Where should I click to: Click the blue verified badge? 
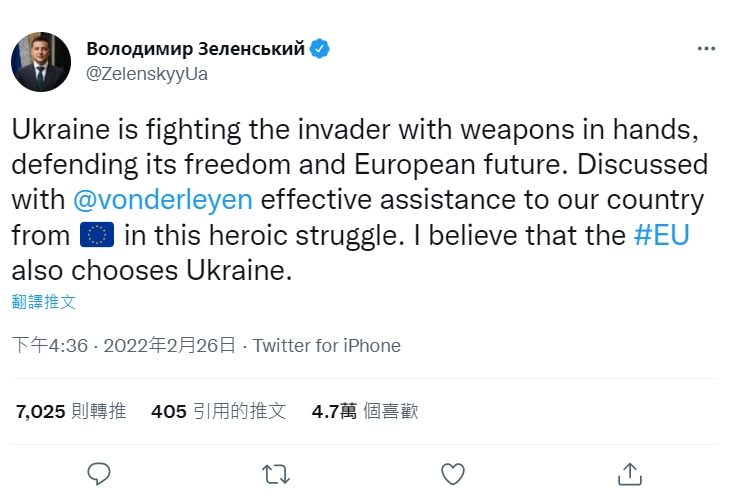coord(320,49)
